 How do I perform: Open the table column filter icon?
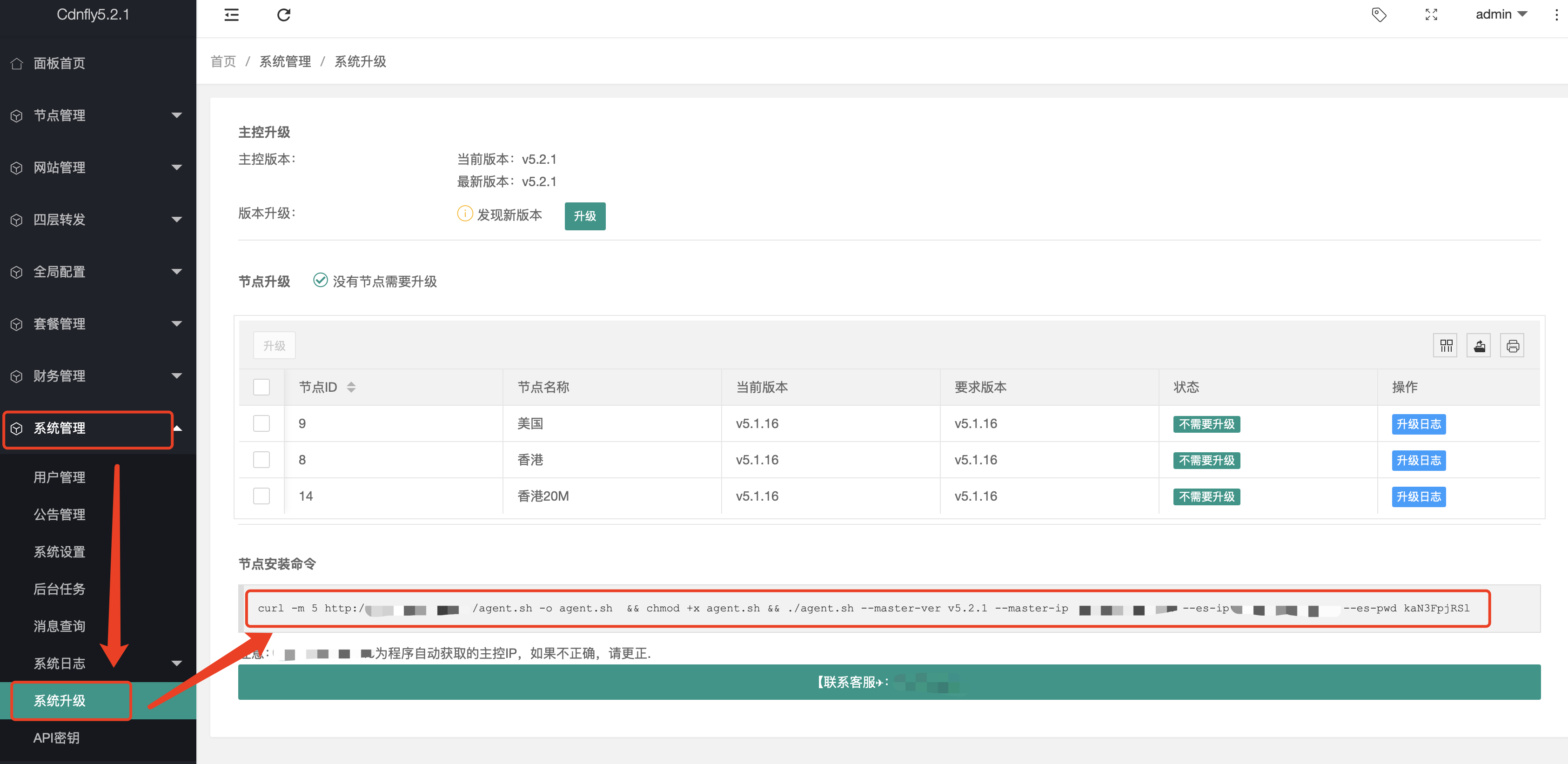click(1446, 346)
